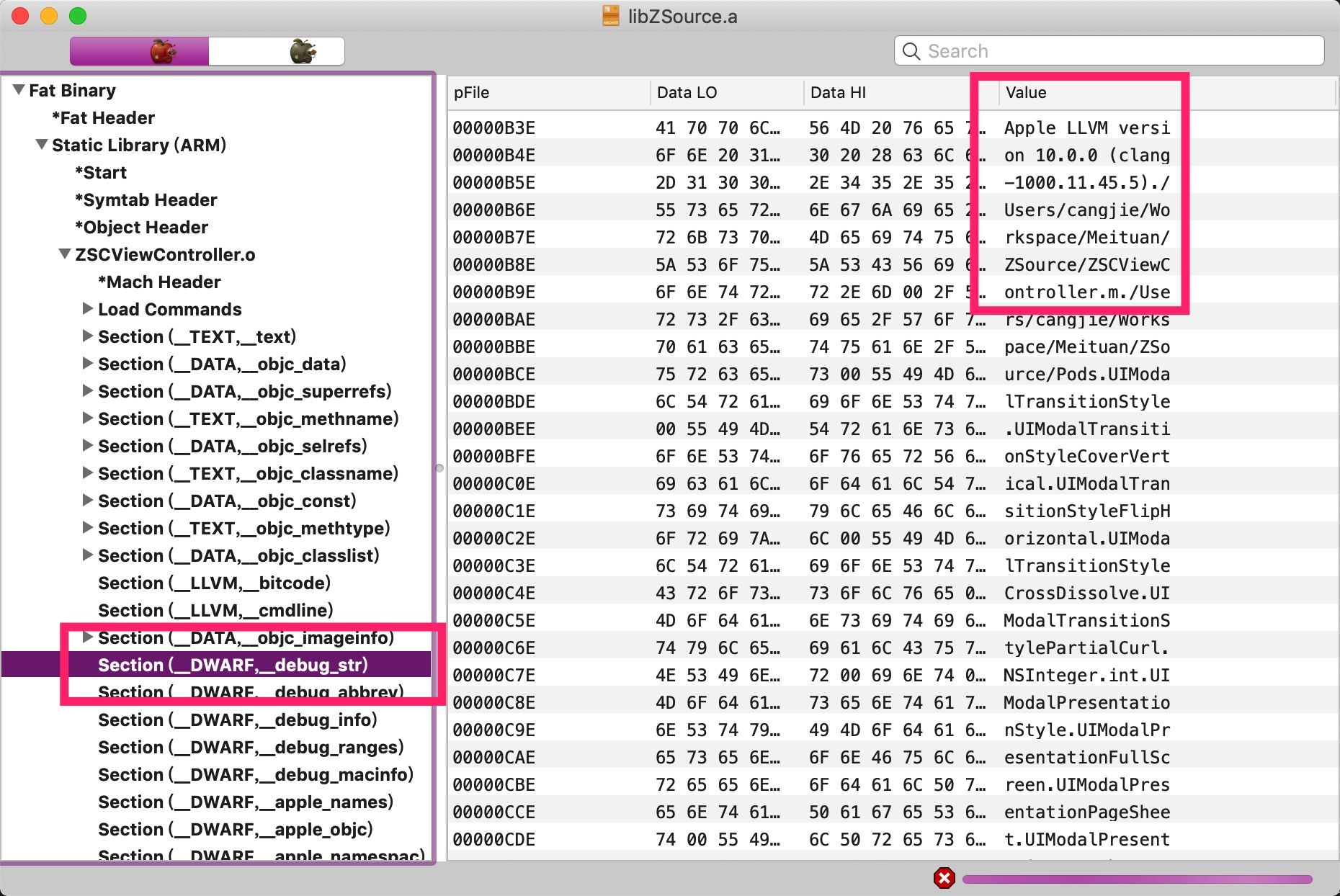1340x896 pixels.
Task: Select Section (__LLVM,__cmdline)
Action: coord(215,610)
